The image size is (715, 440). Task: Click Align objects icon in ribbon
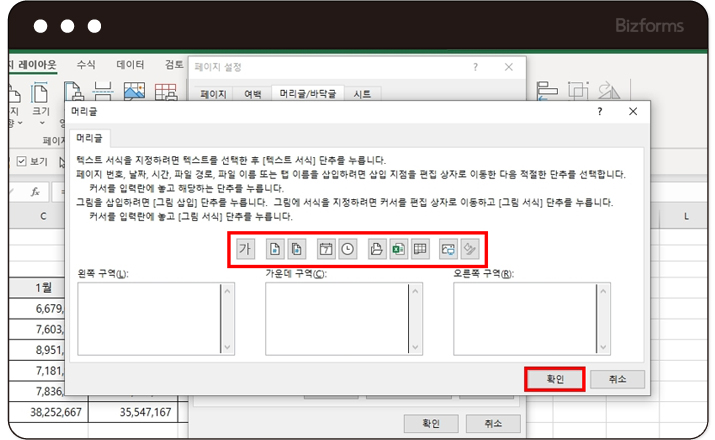click(547, 91)
